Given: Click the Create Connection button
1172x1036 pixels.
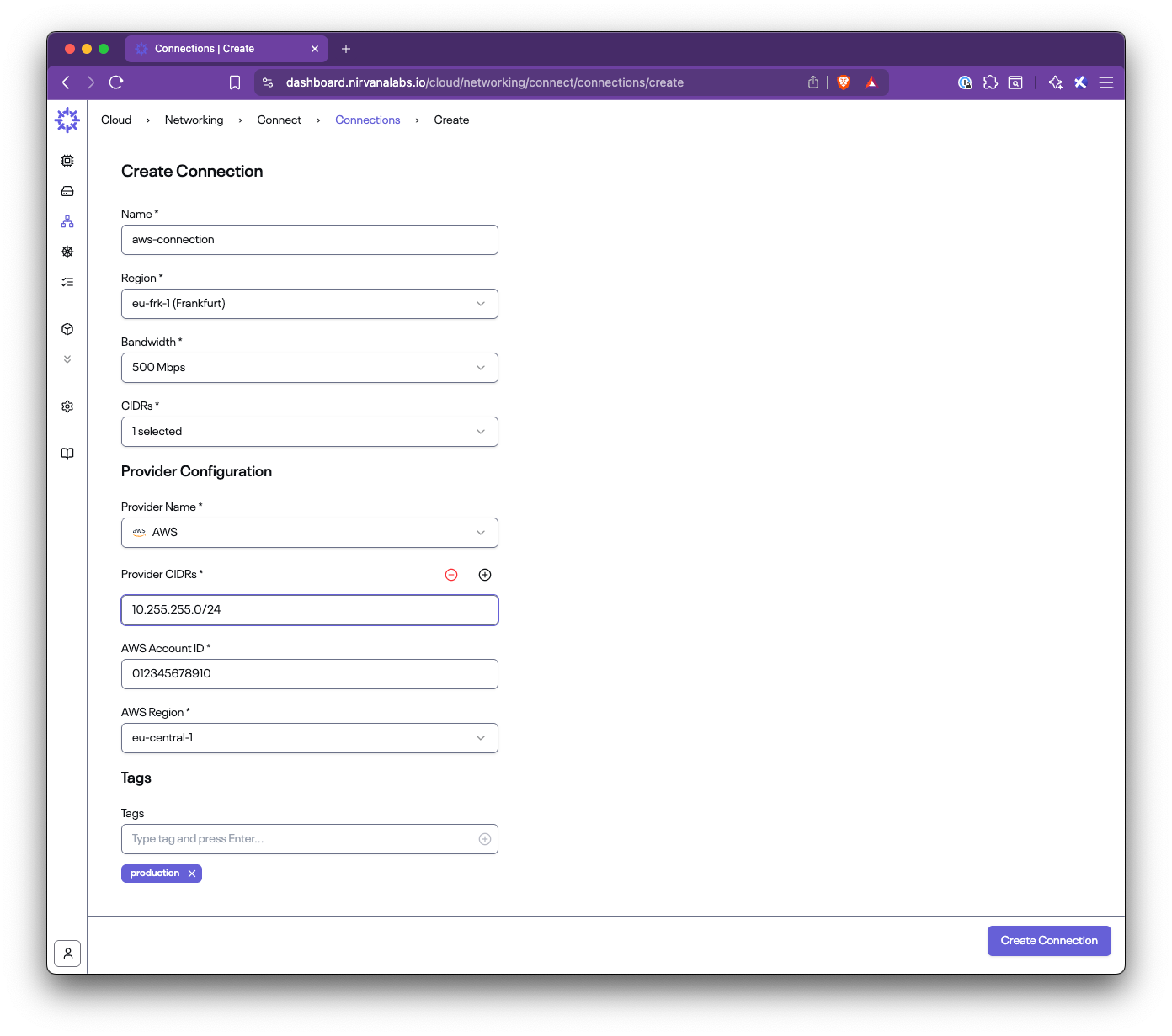Looking at the screenshot, I should [x=1048, y=940].
